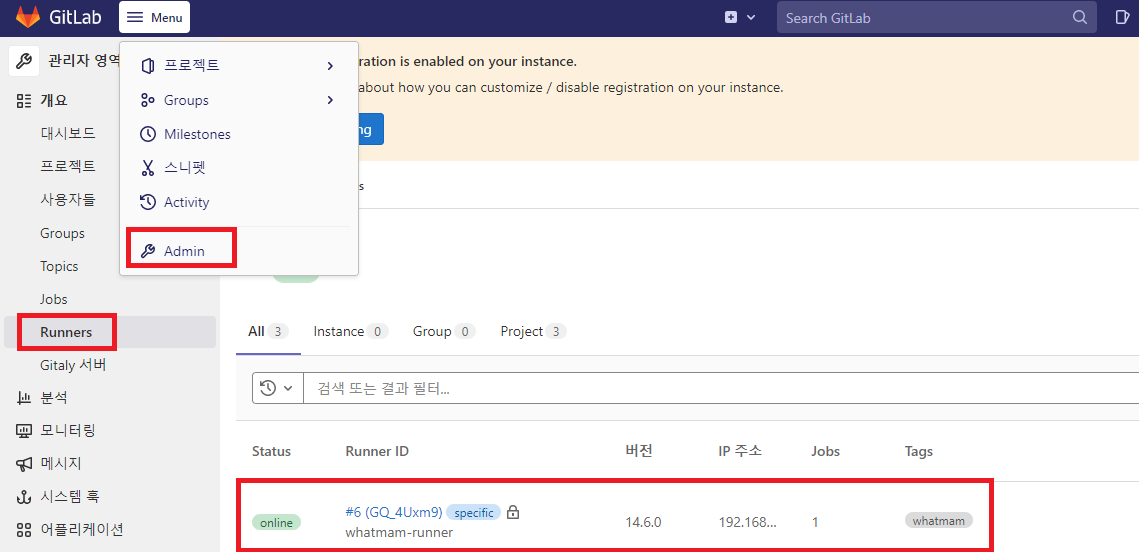
Task: Click the 스니펫 scissors icon
Action: tap(147, 169)
